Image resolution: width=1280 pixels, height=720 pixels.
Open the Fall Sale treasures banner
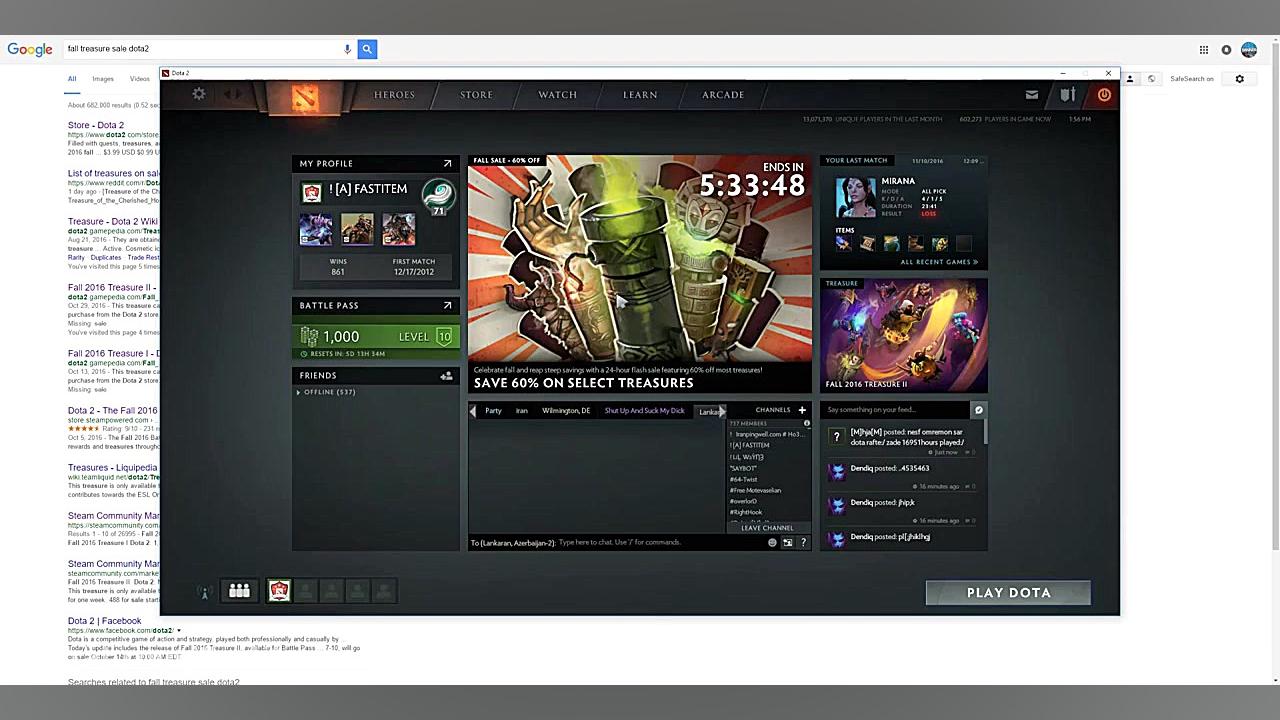640,273
